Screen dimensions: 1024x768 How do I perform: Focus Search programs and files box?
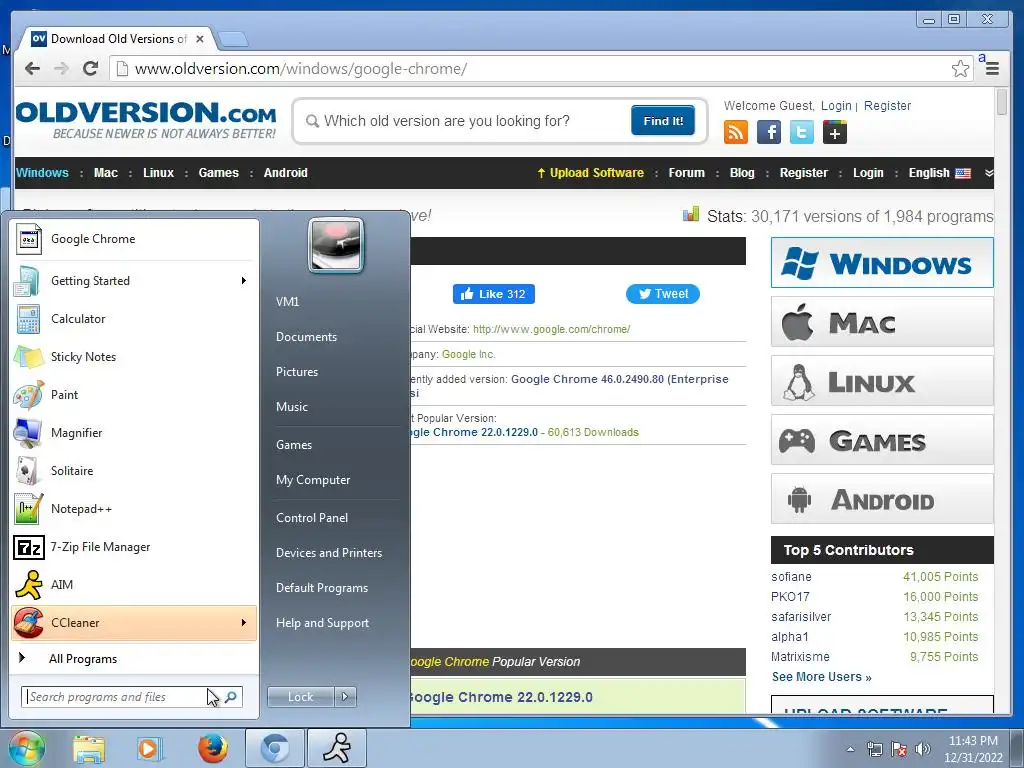point(131,697)
